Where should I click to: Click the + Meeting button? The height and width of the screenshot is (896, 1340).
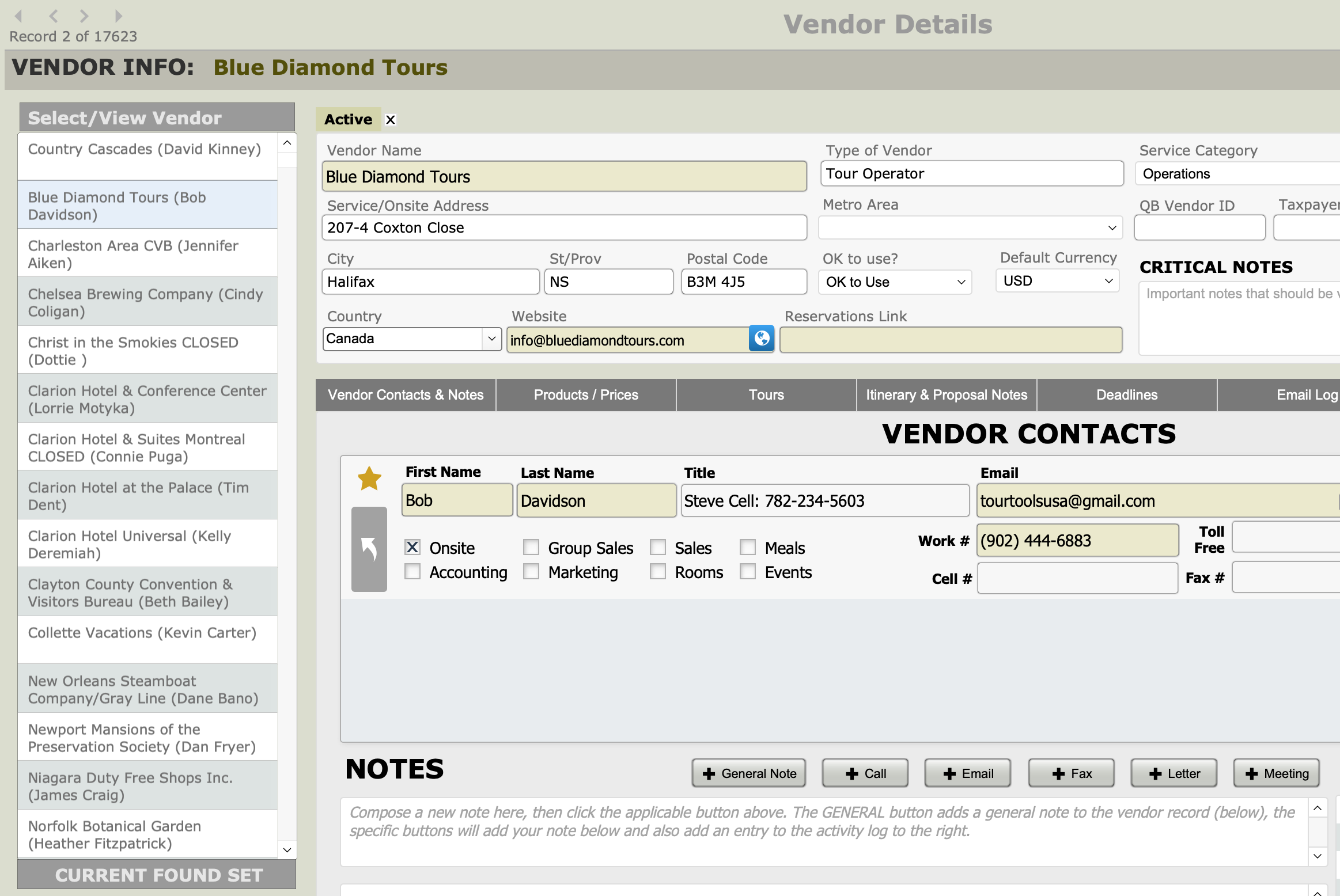1276,773
